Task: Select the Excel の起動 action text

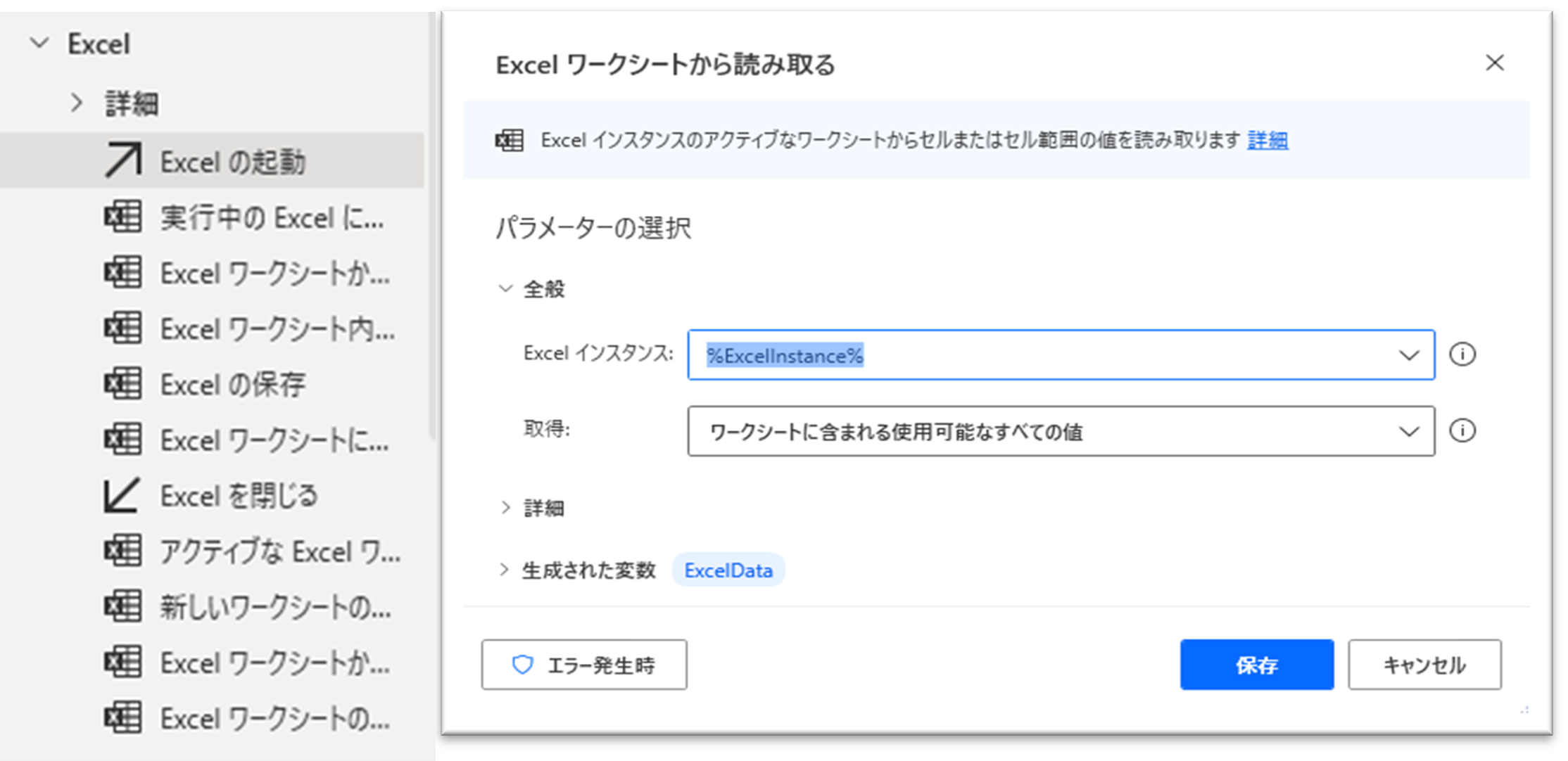Action: pyautogui.click(x=232, y=162)
